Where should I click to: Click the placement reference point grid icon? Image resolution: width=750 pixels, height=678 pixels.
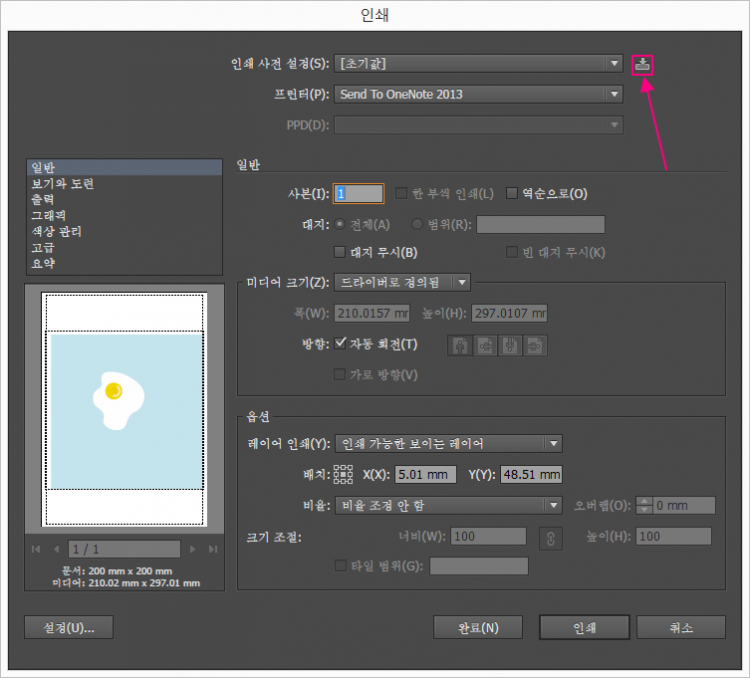pyautogui.click(x=344, y=474)
